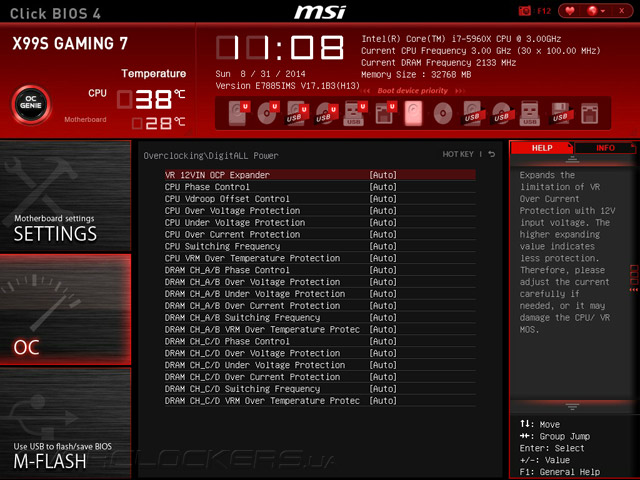The height and width of the screenshot is (480, 640).
Task: Select DRAM CH_A/B Over Current Protection row
Action: pyautogui.click(x=320, y=306)
